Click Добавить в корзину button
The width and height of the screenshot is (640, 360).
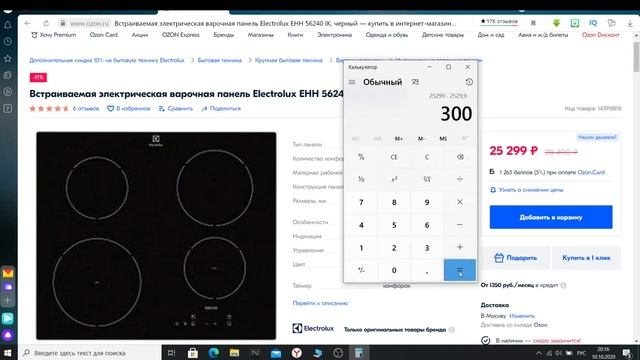551,217
